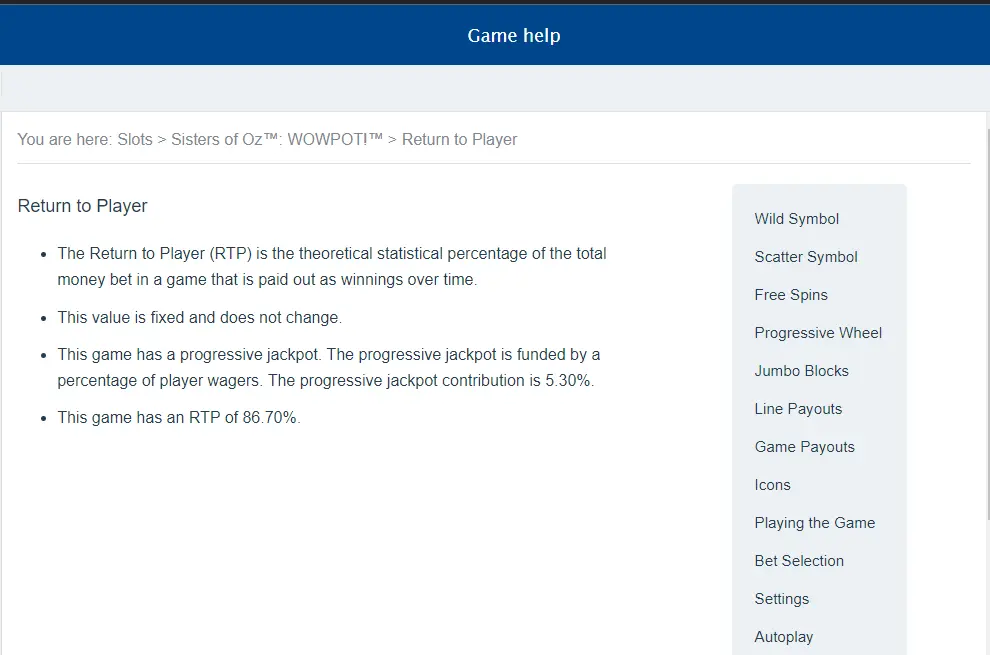
Task: Click the Slots breadcrumb link
Action: point(135,139)
